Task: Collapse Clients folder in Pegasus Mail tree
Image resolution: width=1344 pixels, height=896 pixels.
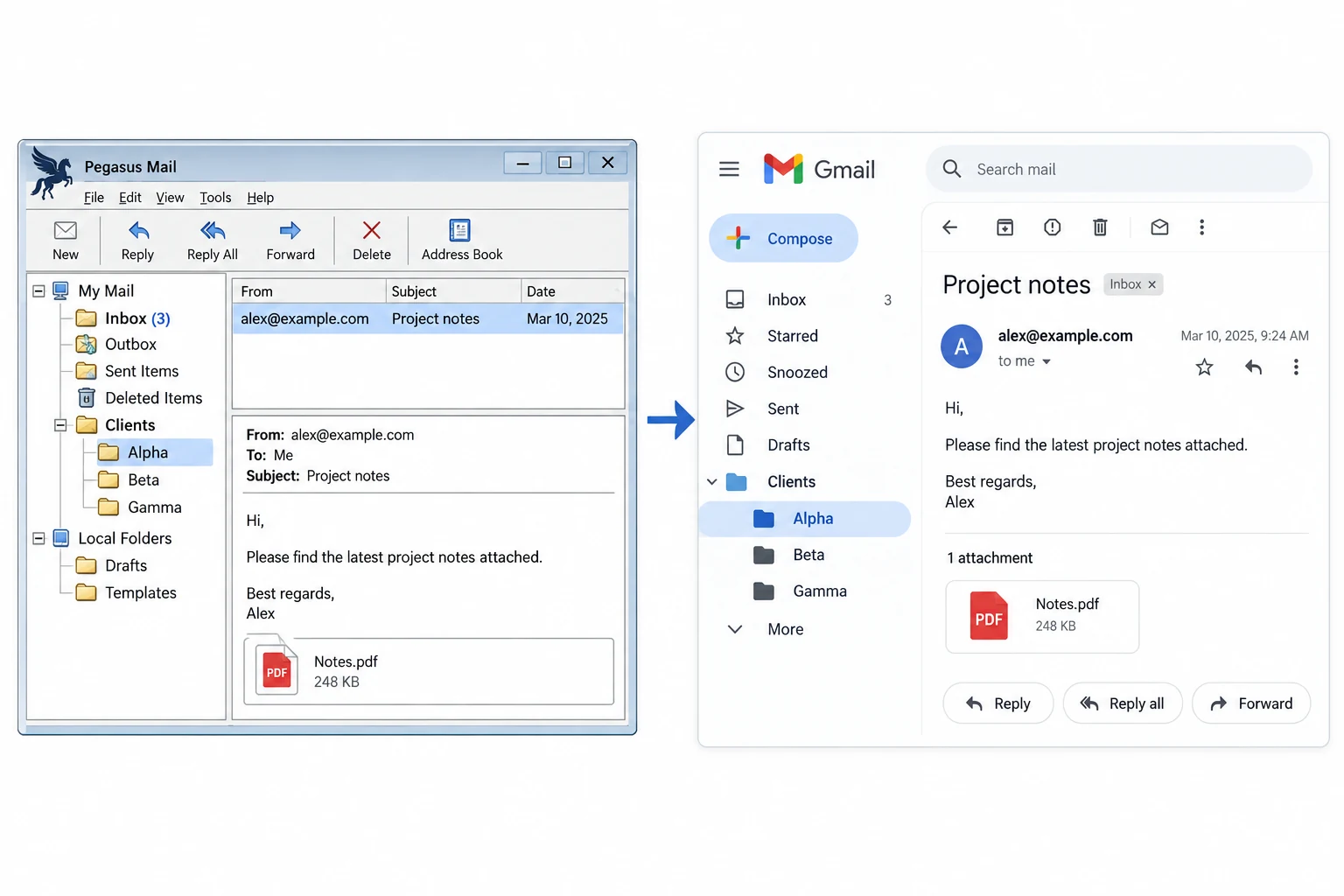Action: pyautogui.click(x=60, y=425)
